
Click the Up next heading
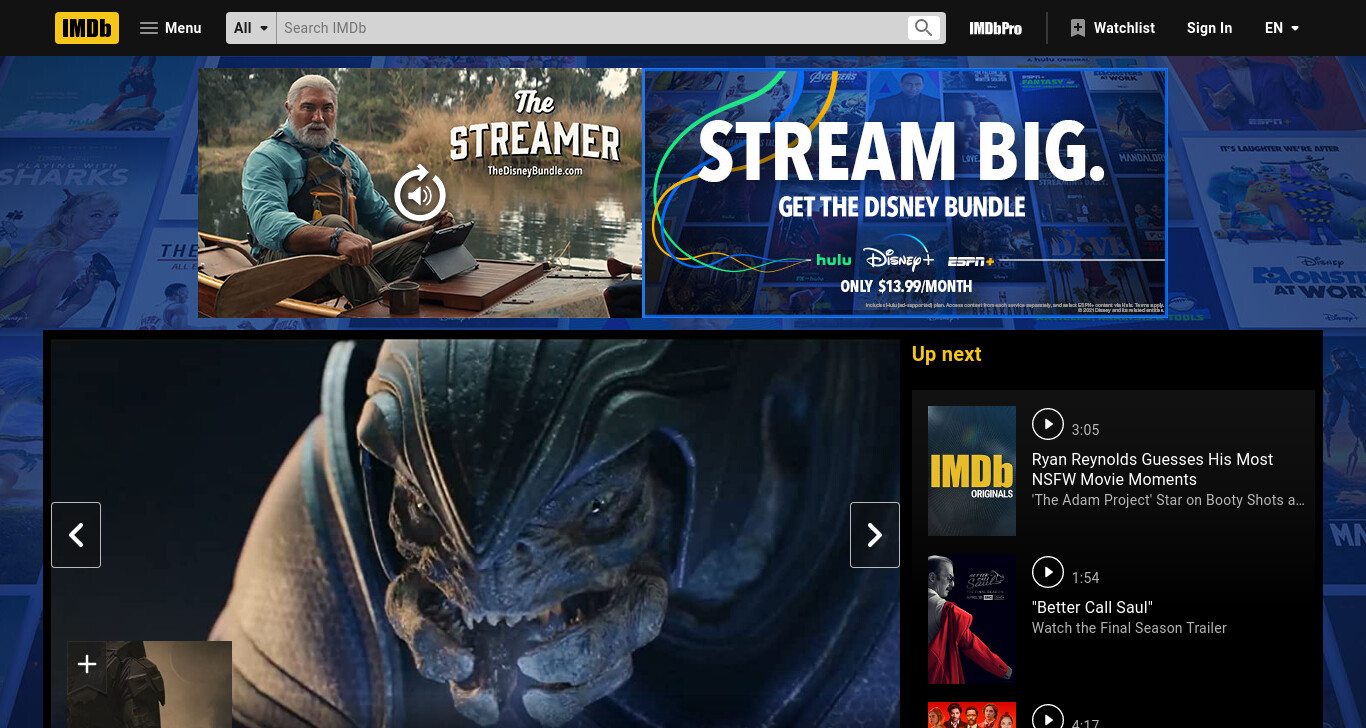pos(946,354)
